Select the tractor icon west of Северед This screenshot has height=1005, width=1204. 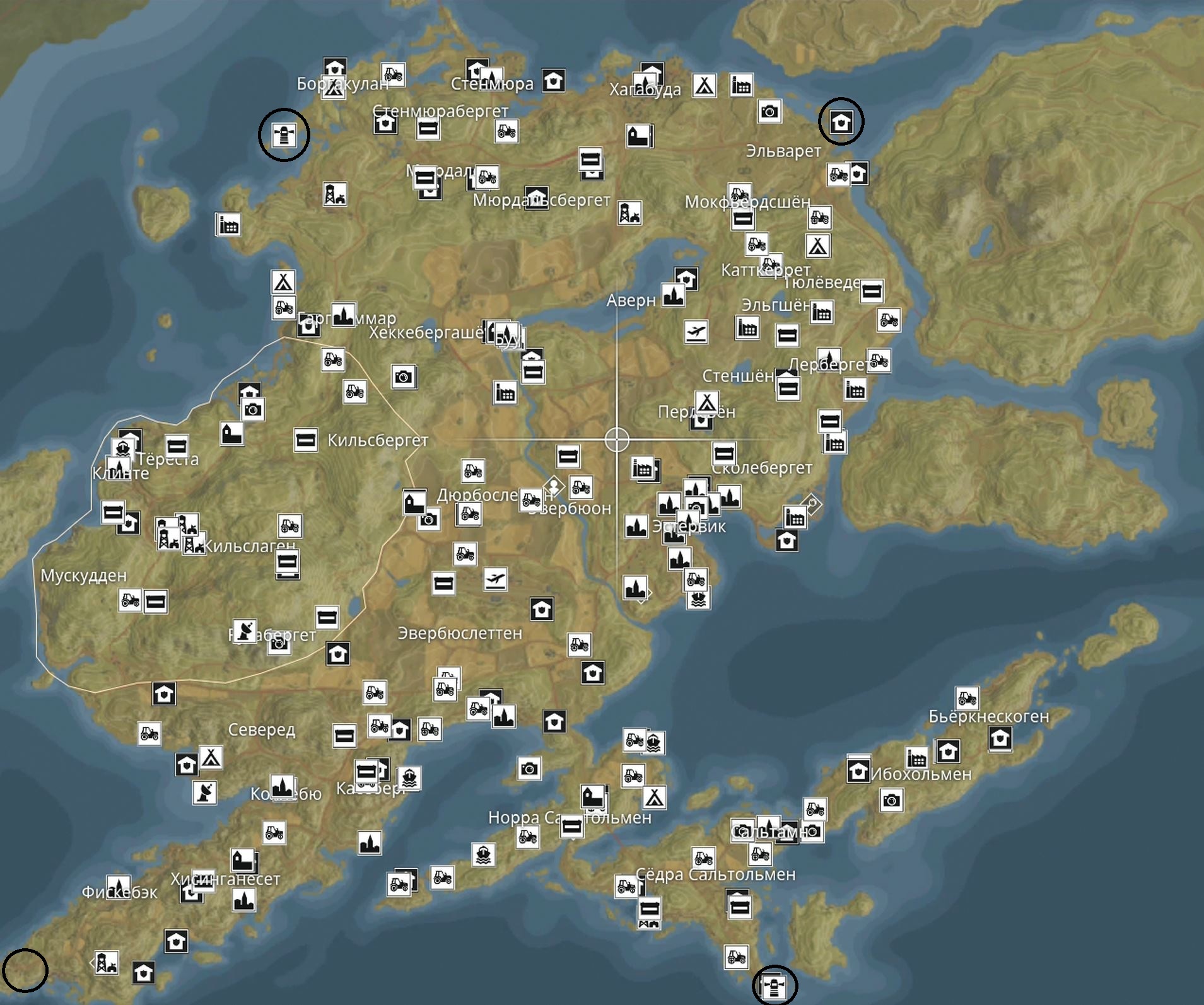point(149,733)
